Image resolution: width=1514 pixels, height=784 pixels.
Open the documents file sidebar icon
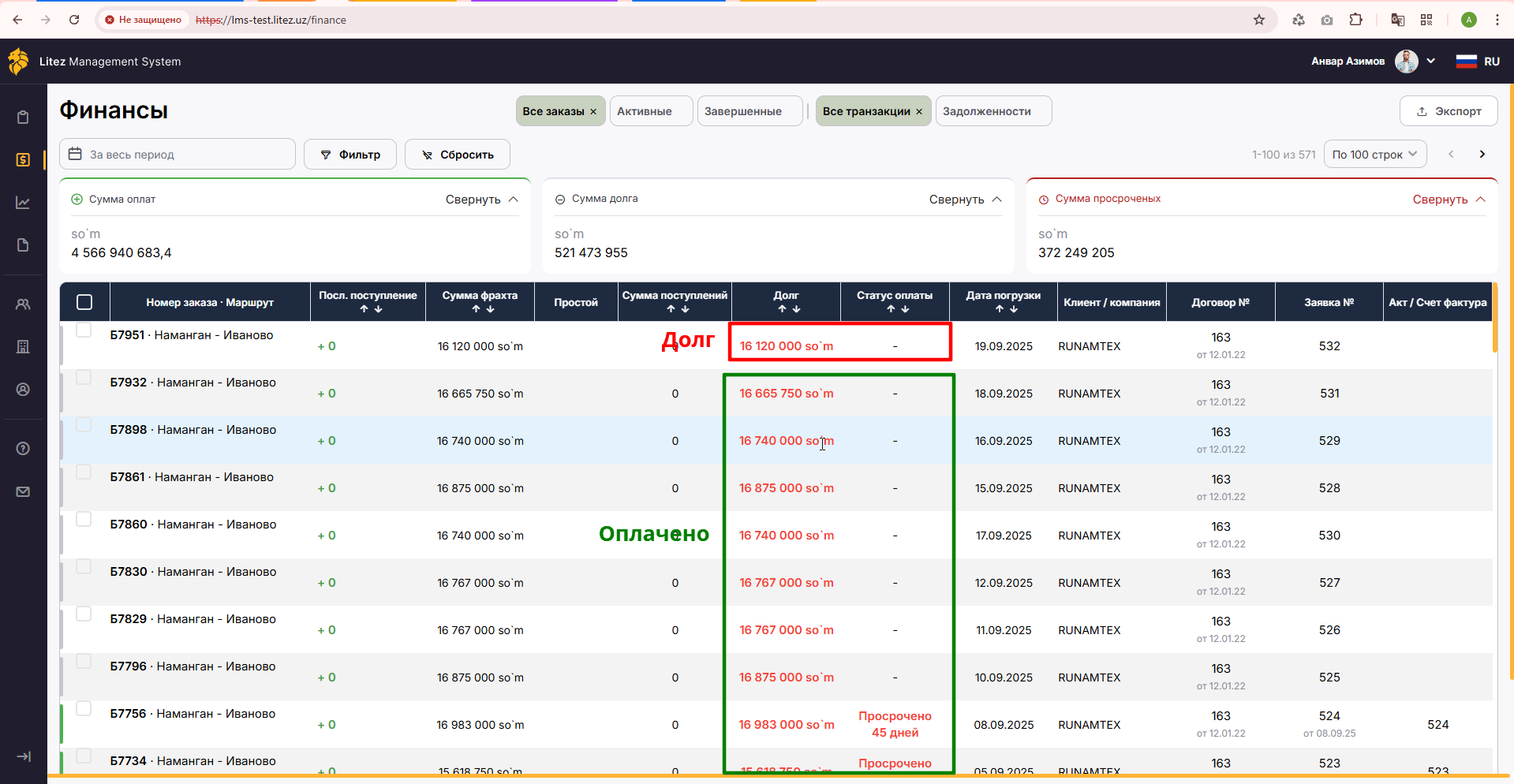(x=23, y=245)
